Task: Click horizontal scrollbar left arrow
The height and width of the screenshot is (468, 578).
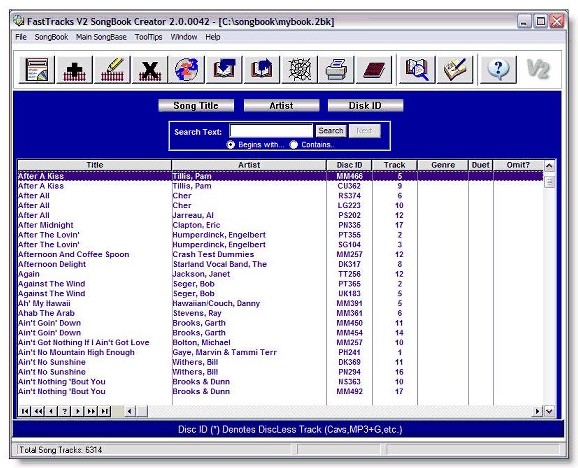Action: (x=130, y=411)
